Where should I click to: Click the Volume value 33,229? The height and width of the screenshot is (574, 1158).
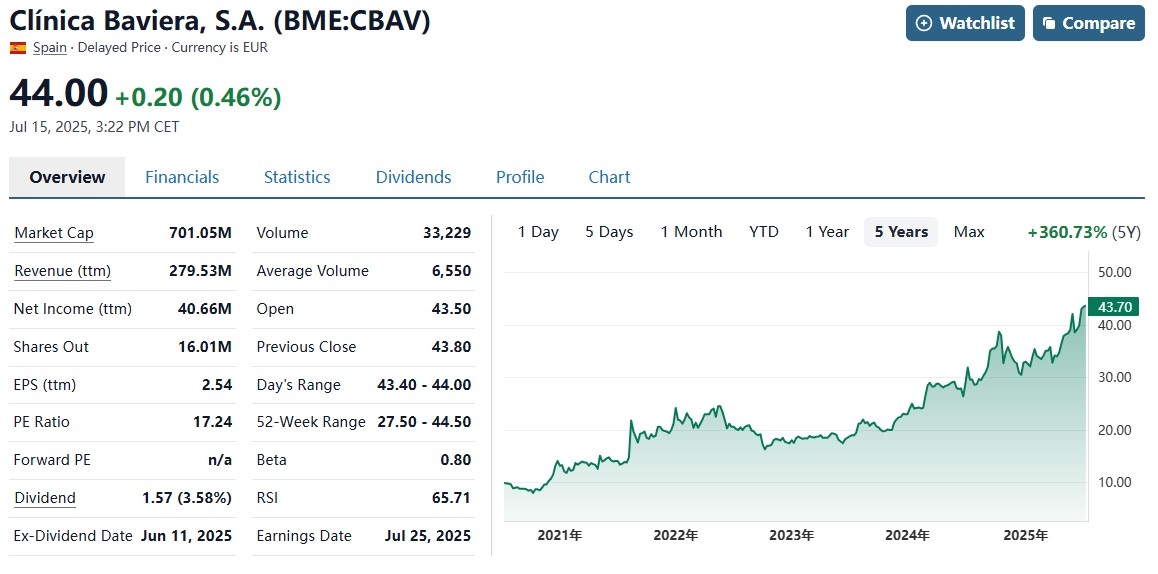(448, 233)
